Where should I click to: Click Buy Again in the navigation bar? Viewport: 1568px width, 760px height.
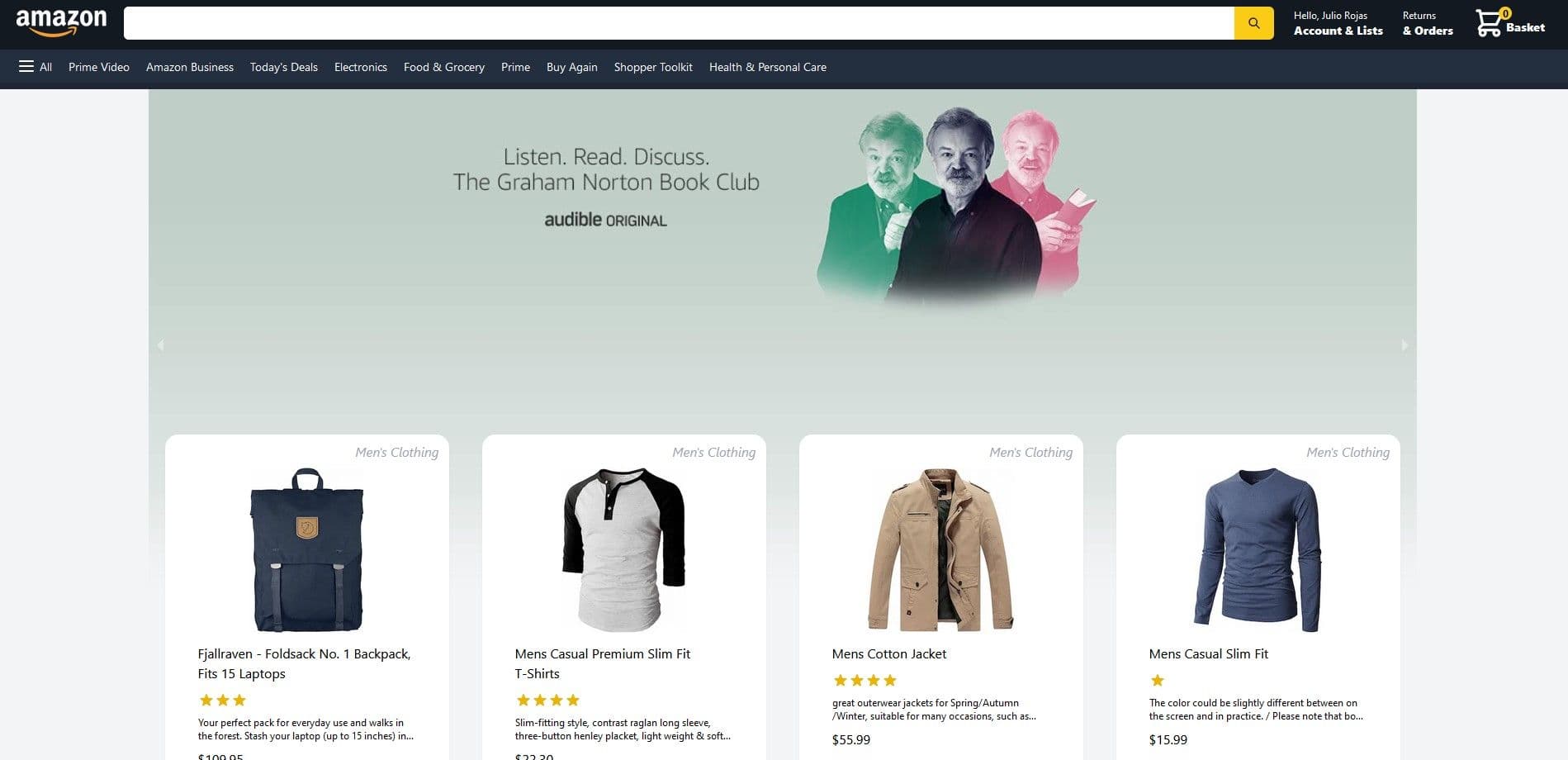tap(571, 67)
